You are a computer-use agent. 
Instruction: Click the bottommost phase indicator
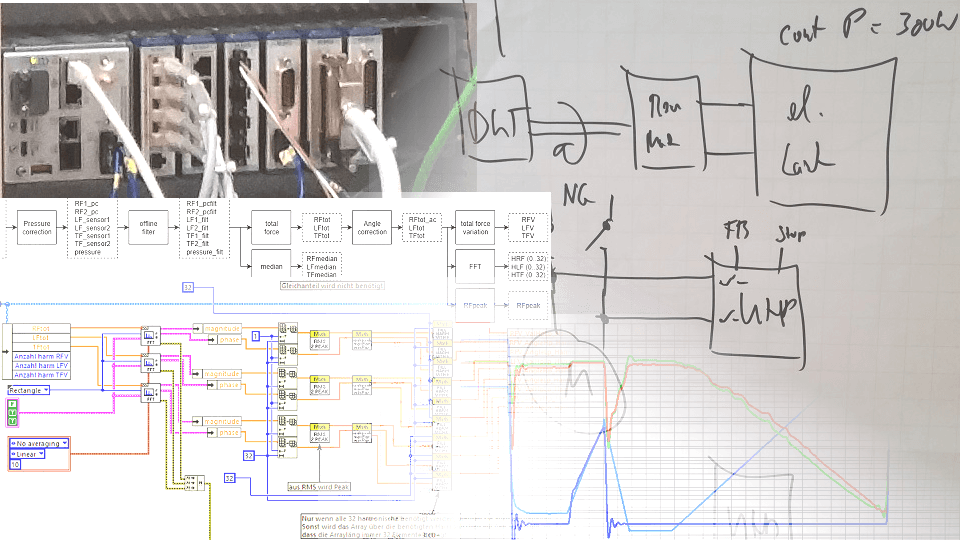[225, 432]
